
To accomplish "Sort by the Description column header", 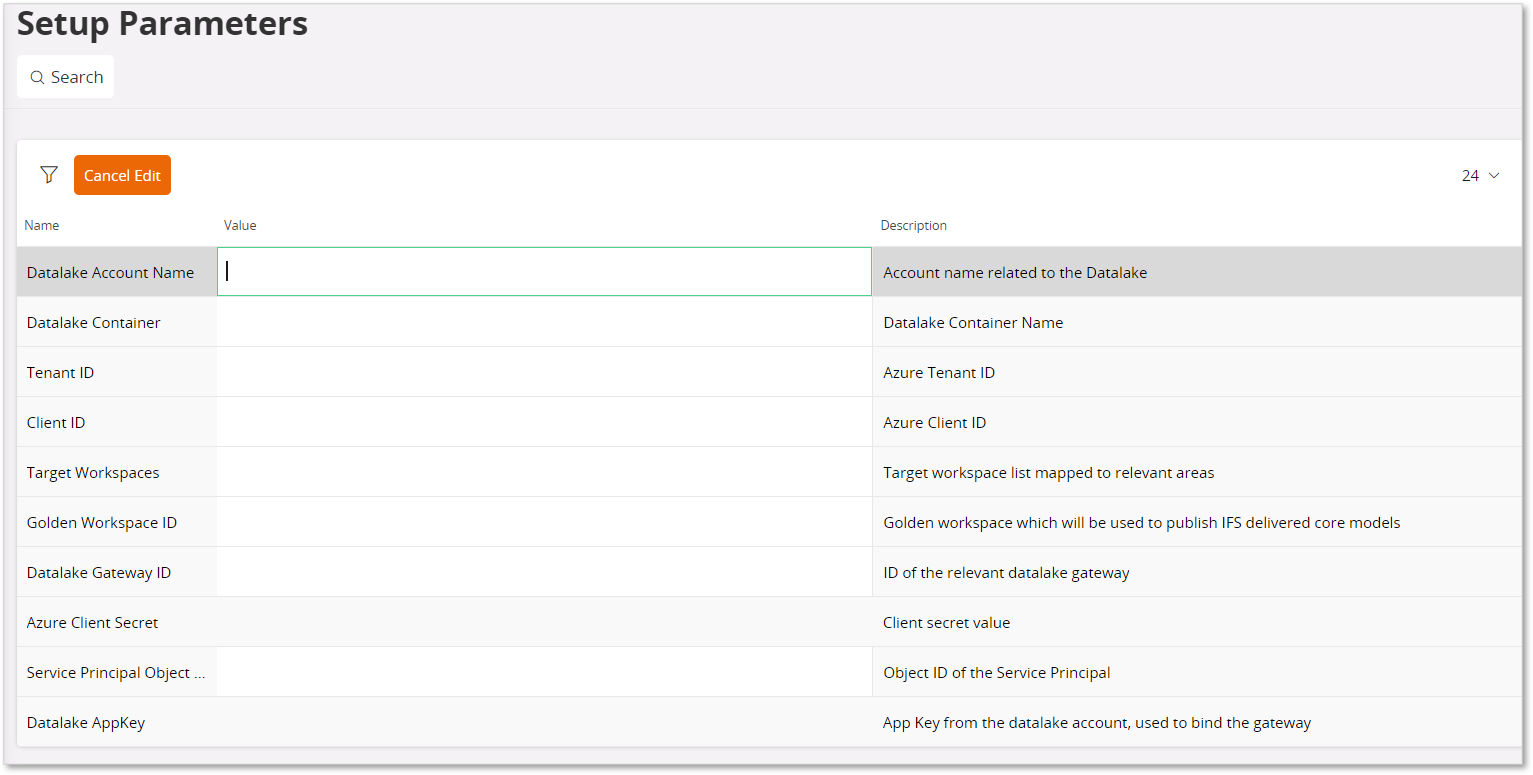I will [913, 225].
